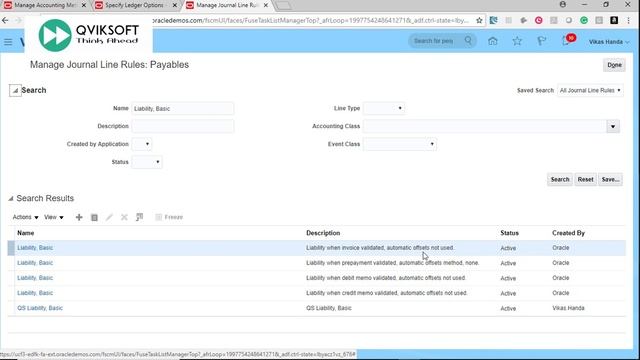Open the navigator hamburger menu
Image resolution: width=640 pixels, height=360 pixels.
click(x=8, y=42)
